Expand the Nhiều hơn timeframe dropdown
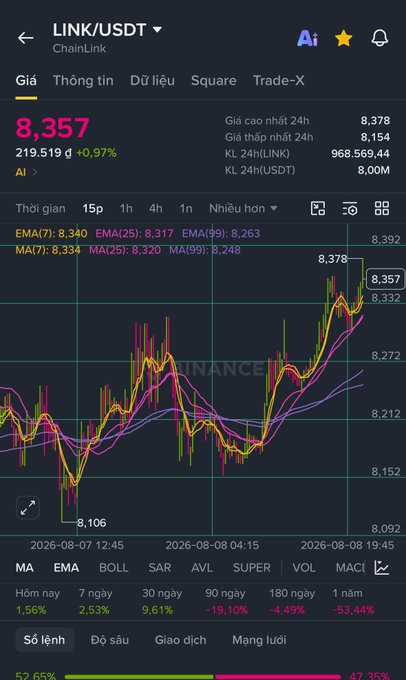The width and height of the screenshot is (406, 680). click(x=243, y=209)
